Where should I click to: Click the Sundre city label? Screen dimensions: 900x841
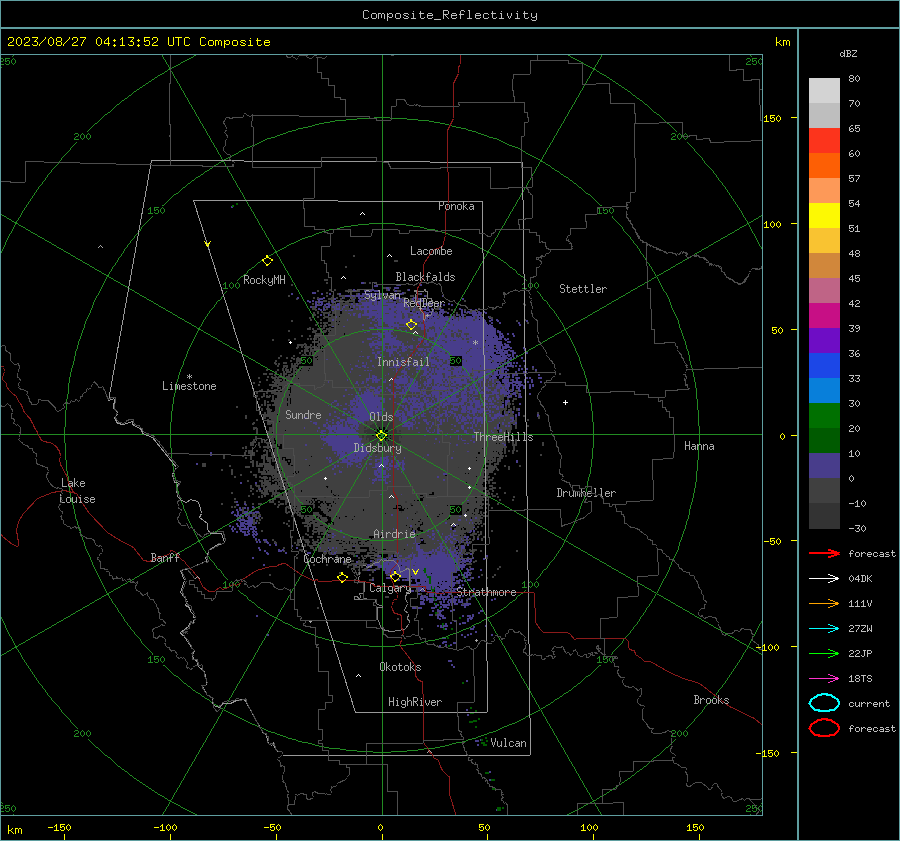303,414
